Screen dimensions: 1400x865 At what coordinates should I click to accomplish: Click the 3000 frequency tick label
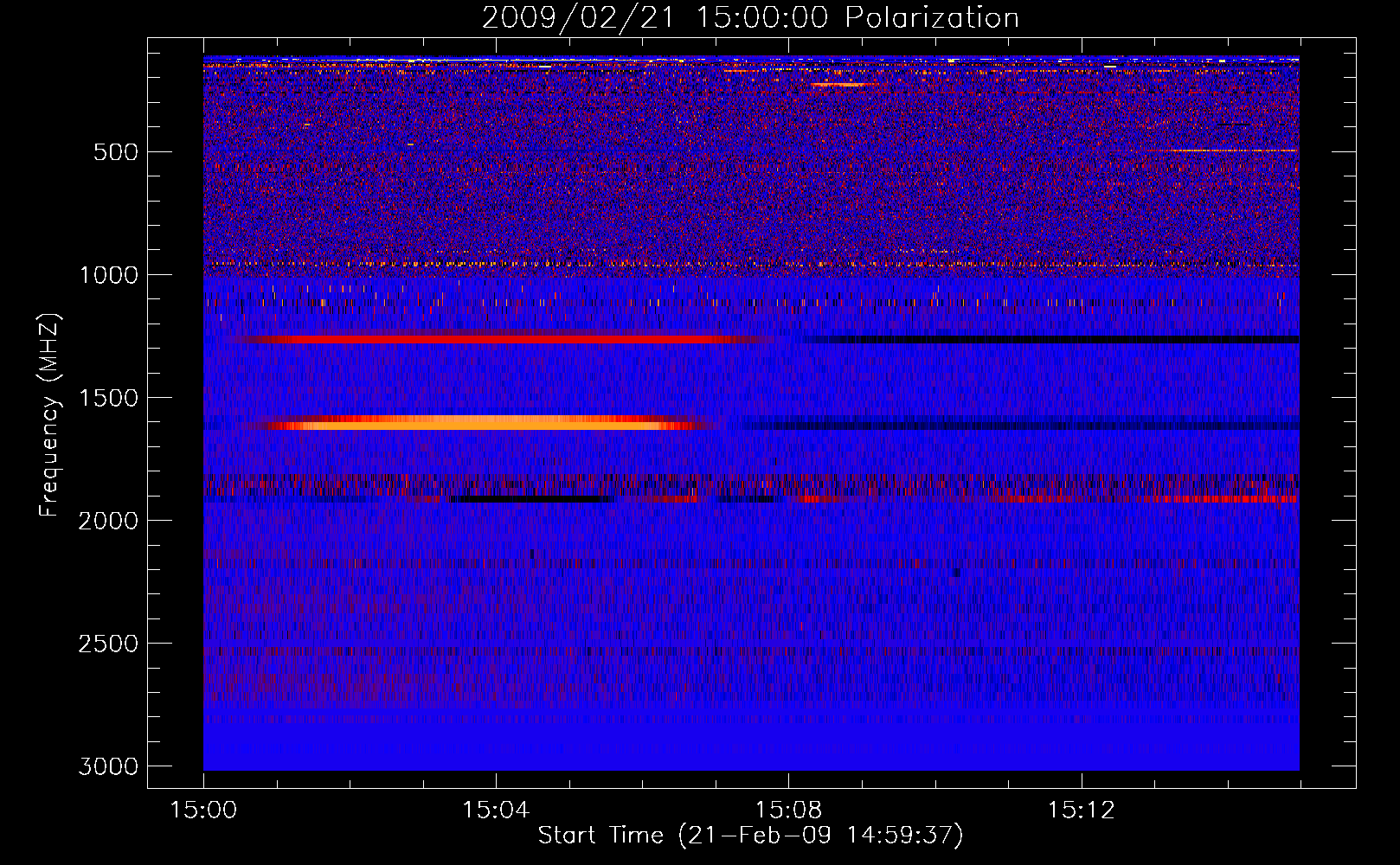[108, 766]
